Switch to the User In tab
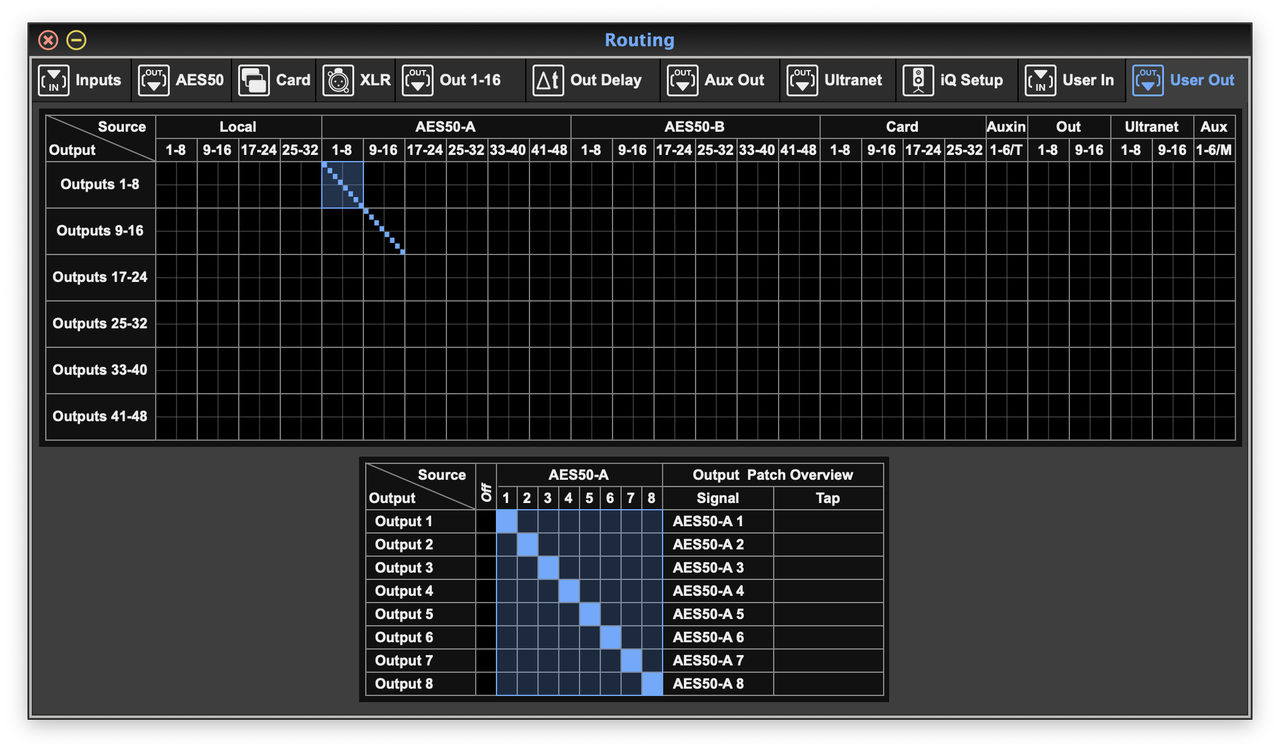Viewport: 1280px width, 752px height. pyautogui.click(x=1071, y=80)
